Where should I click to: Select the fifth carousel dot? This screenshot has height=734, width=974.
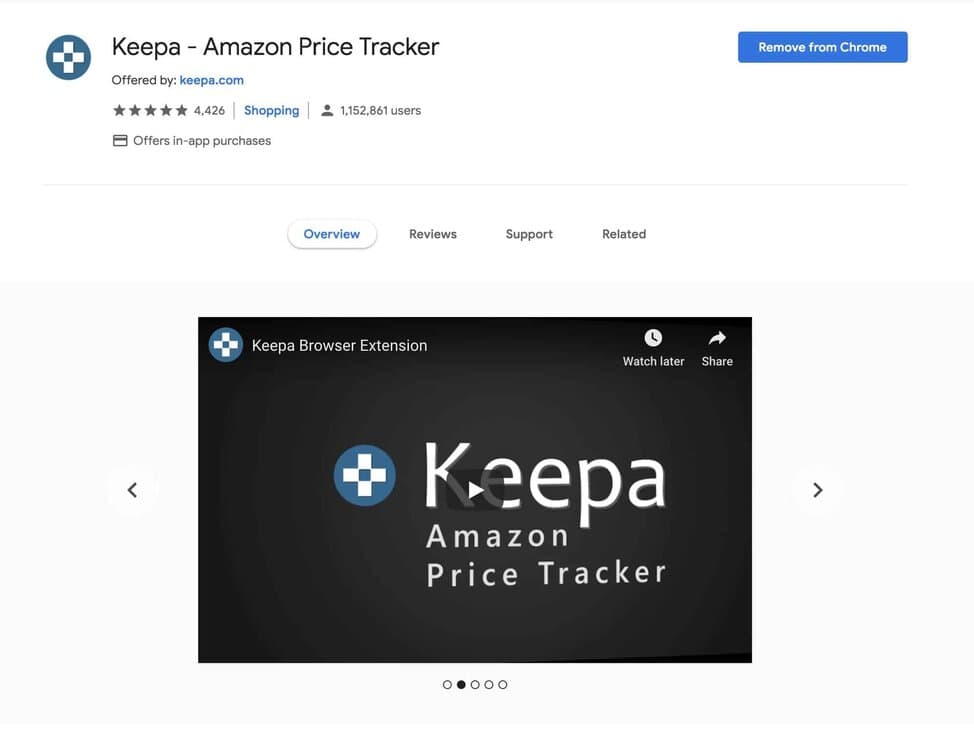click(503, 684)
